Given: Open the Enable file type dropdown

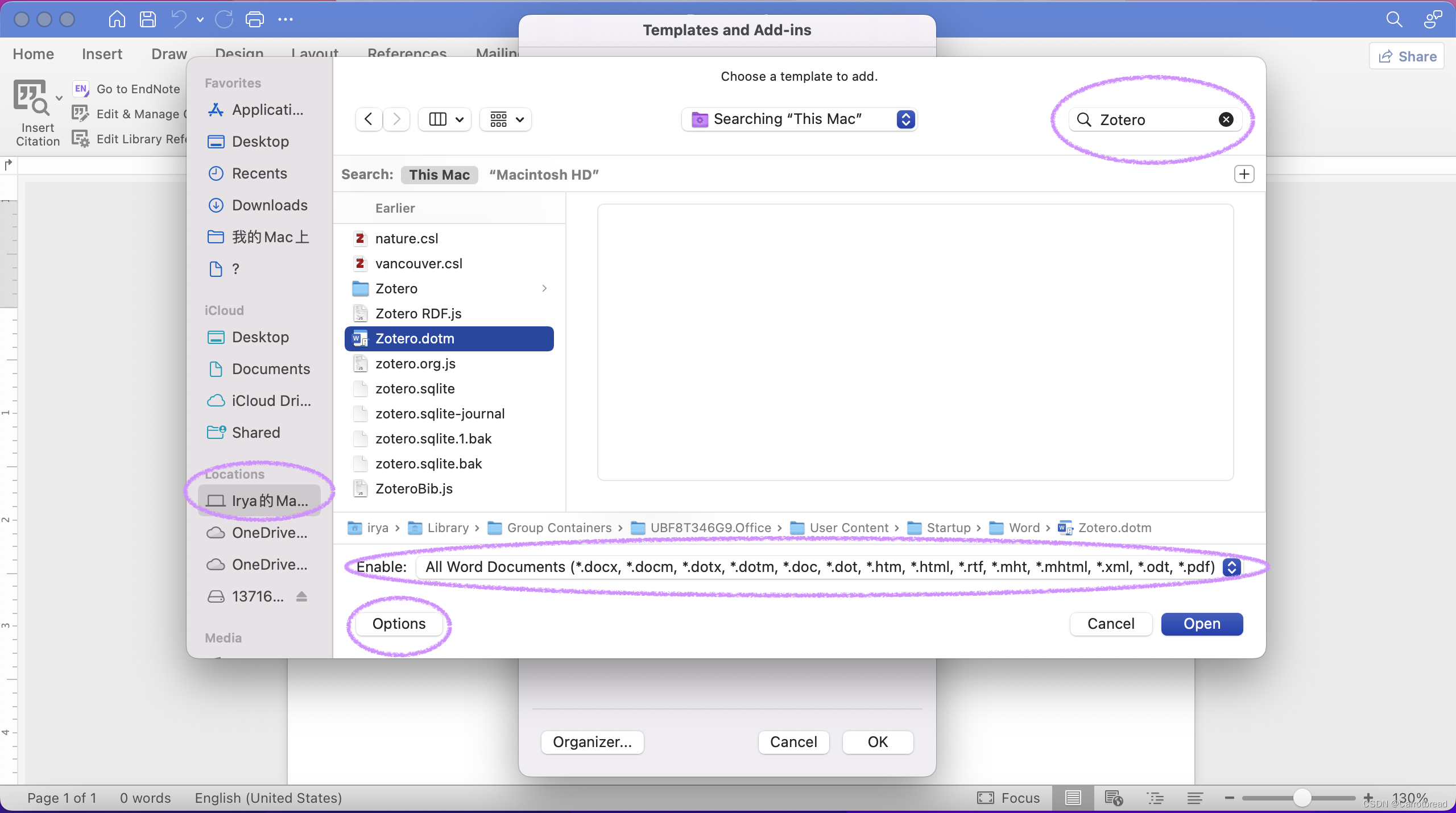Looking at the screenshot, I should coord(828,567).
